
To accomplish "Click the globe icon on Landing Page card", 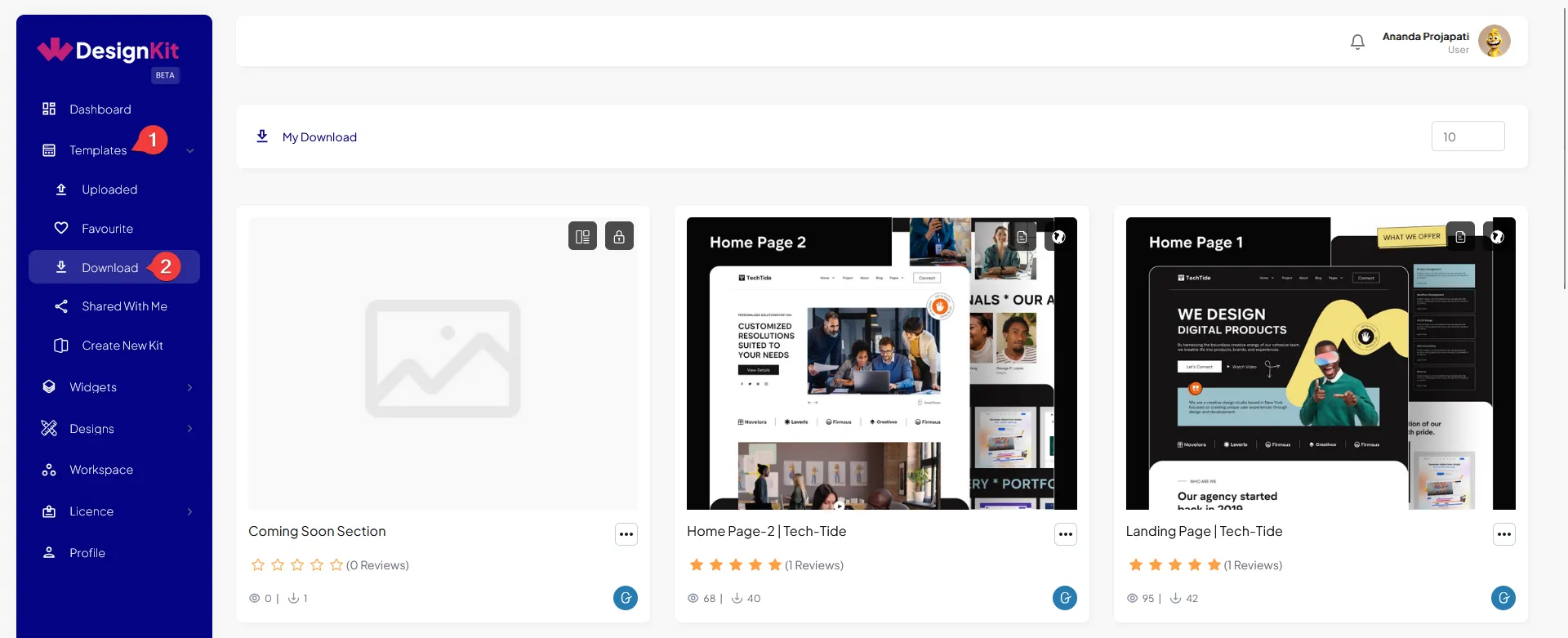I will point(1497,237).
